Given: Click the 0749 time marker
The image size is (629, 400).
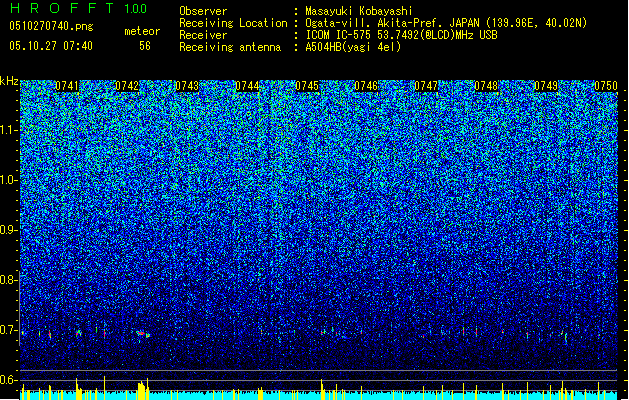Looking at the screenshot, I should 546,86.
